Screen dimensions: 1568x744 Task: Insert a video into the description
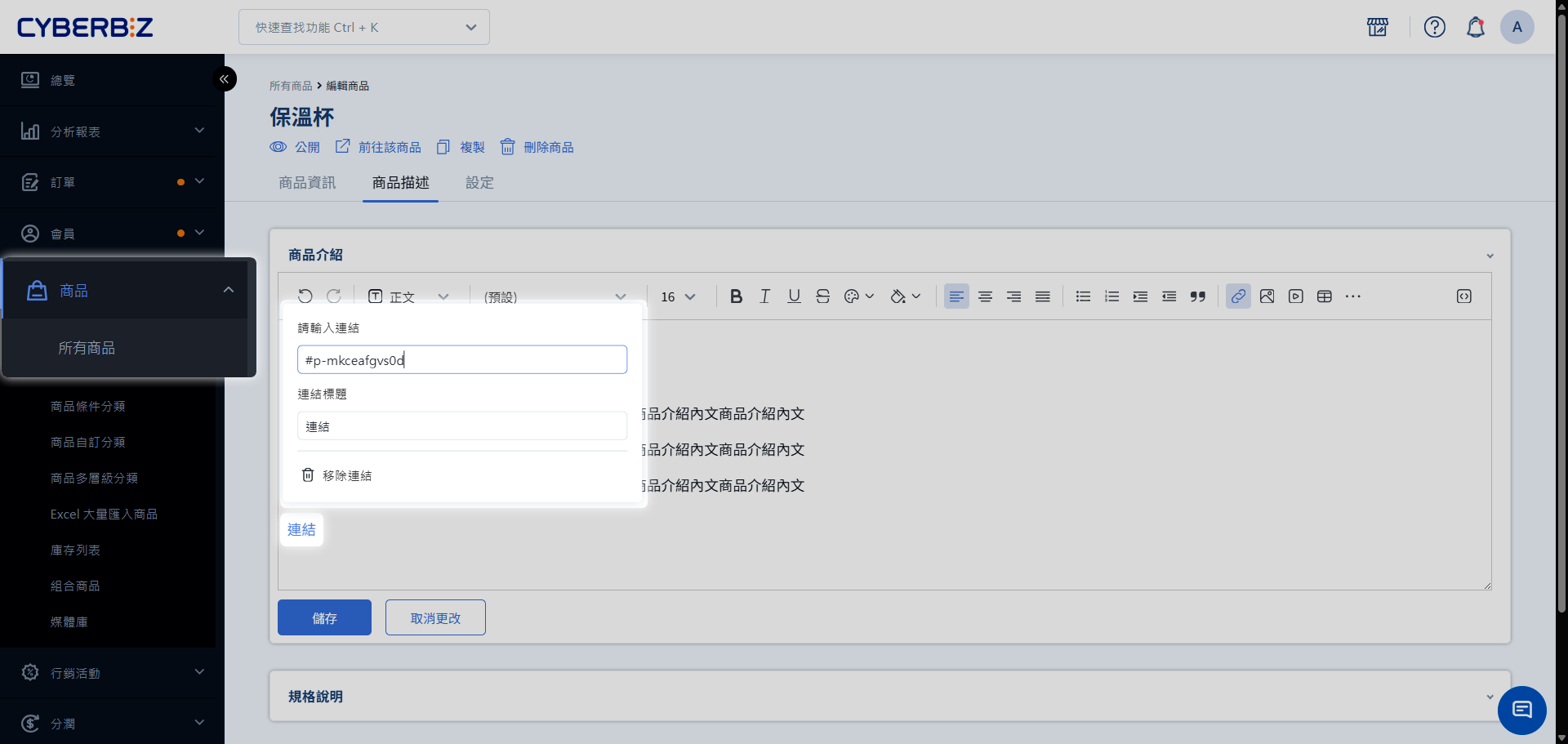pyautogui.click(x=1295, y=296)
